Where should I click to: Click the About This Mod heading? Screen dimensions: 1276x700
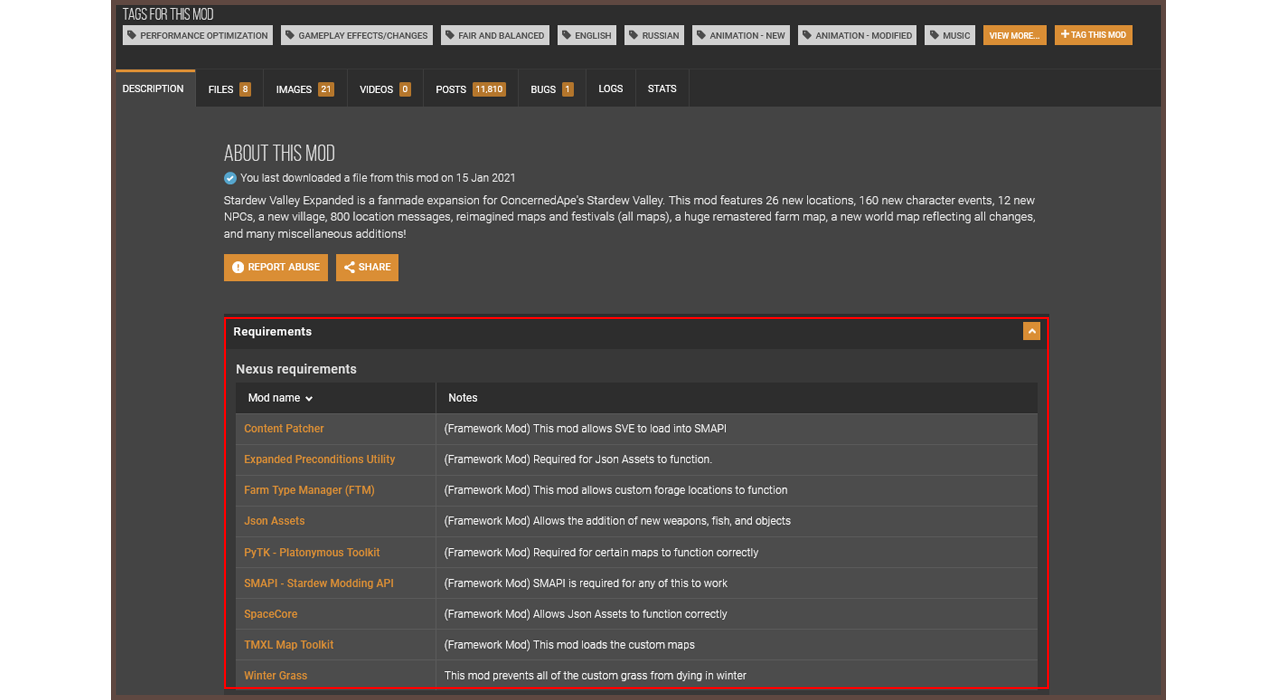tap(279, 153)
